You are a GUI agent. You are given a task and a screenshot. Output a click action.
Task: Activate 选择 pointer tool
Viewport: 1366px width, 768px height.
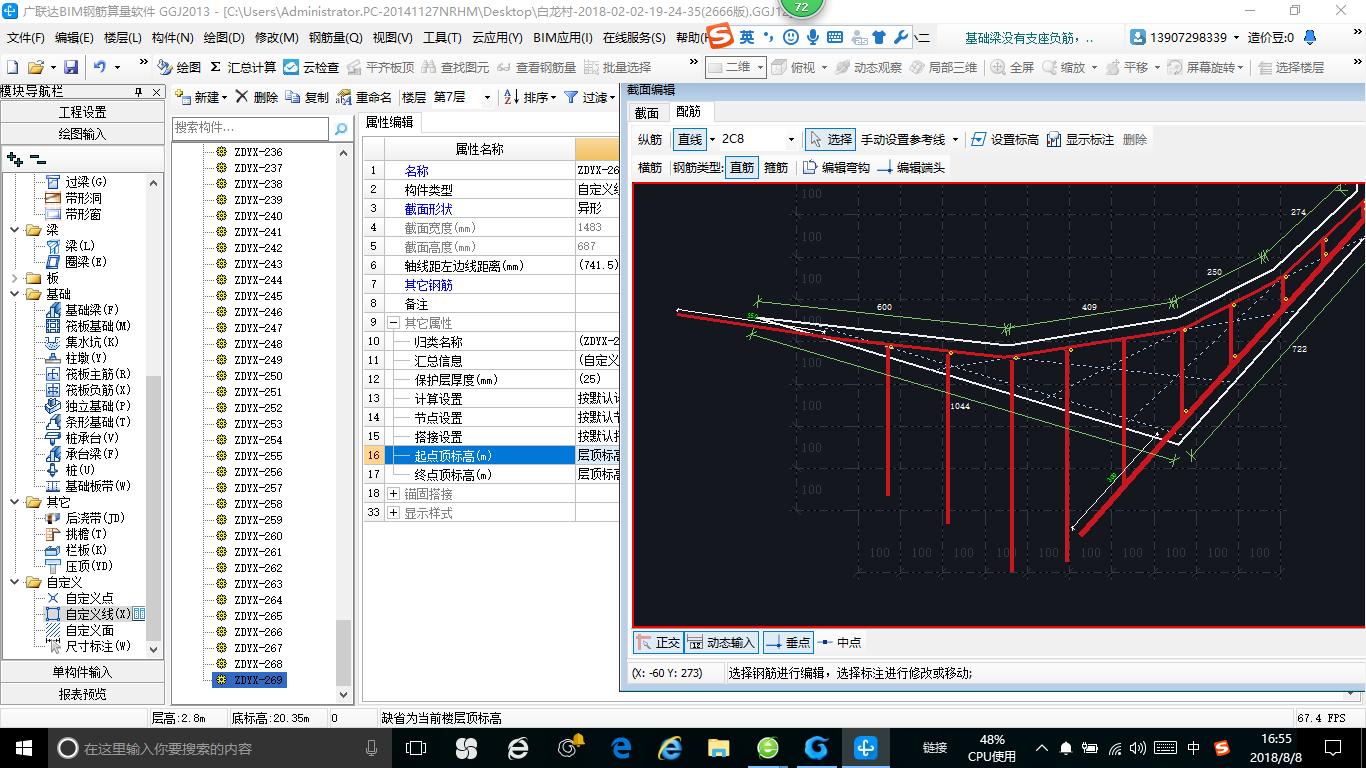(831, 139)
